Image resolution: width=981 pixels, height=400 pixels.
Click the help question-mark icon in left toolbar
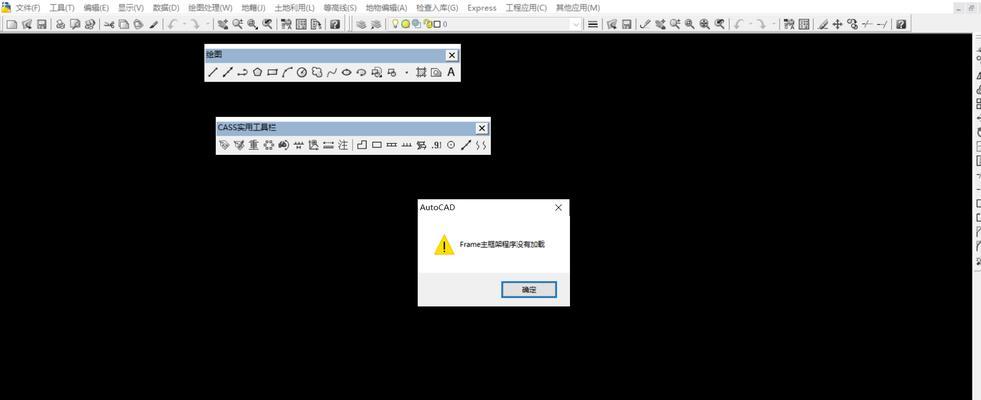pos(335,24)
